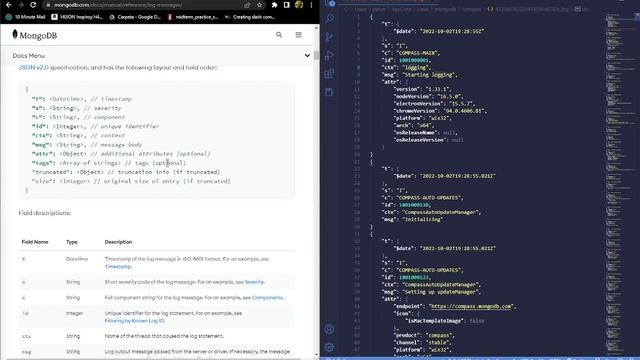Open VS Code Run and Debug icon
The image size is (640, 360).
pos(329,56)
